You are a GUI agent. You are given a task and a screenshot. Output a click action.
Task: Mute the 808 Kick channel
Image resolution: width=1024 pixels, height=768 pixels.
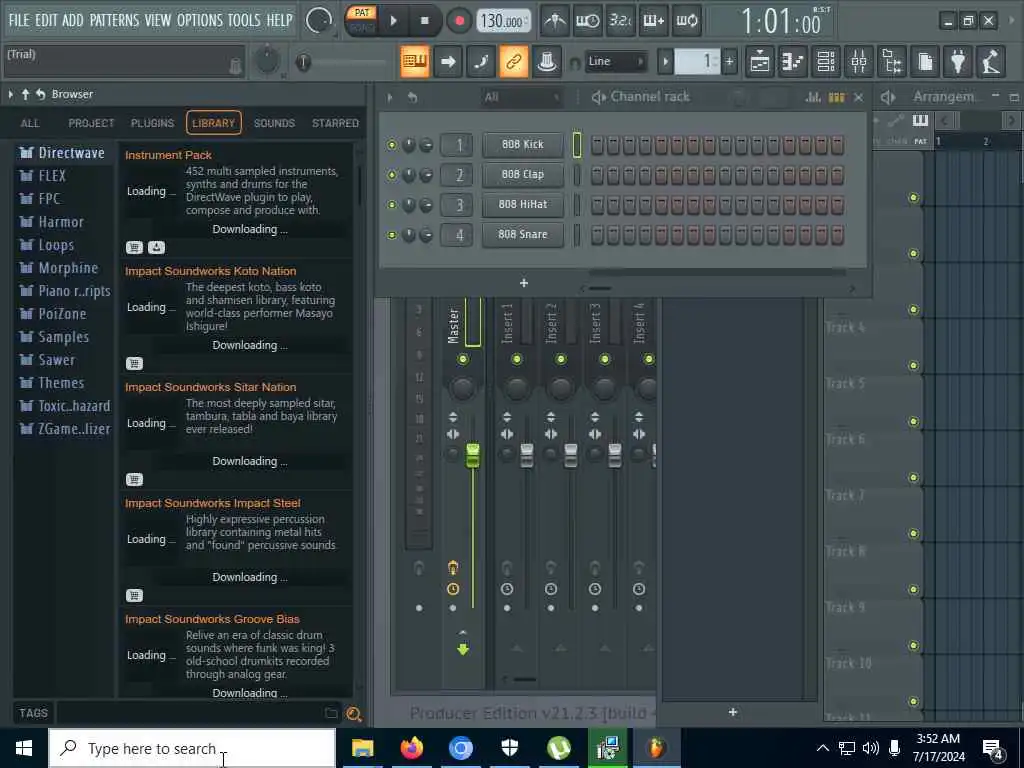coord(392,145)
